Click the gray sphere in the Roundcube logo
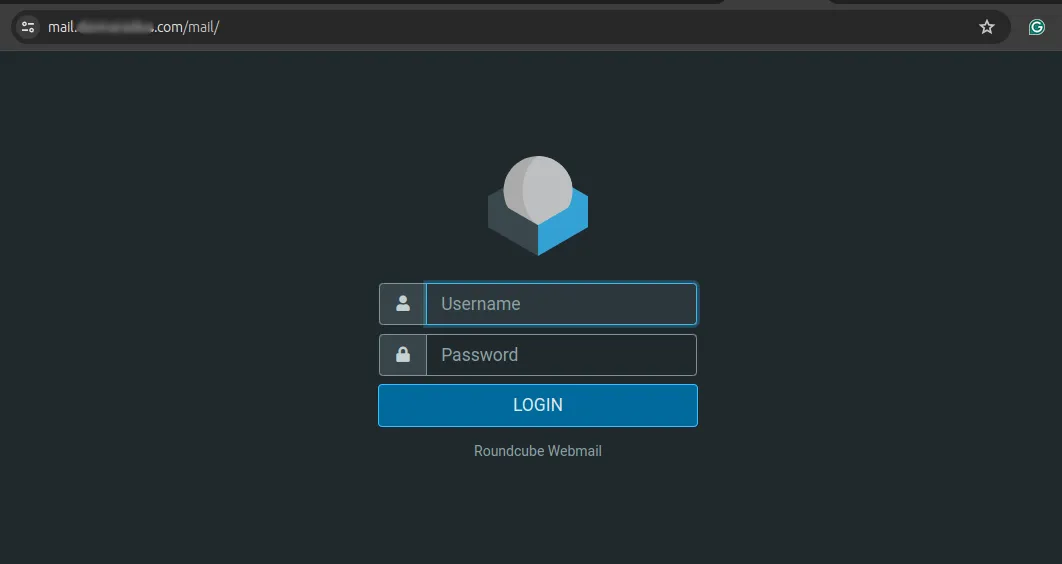This screenshot has height=564, width=1062. [x=538, y=188]
